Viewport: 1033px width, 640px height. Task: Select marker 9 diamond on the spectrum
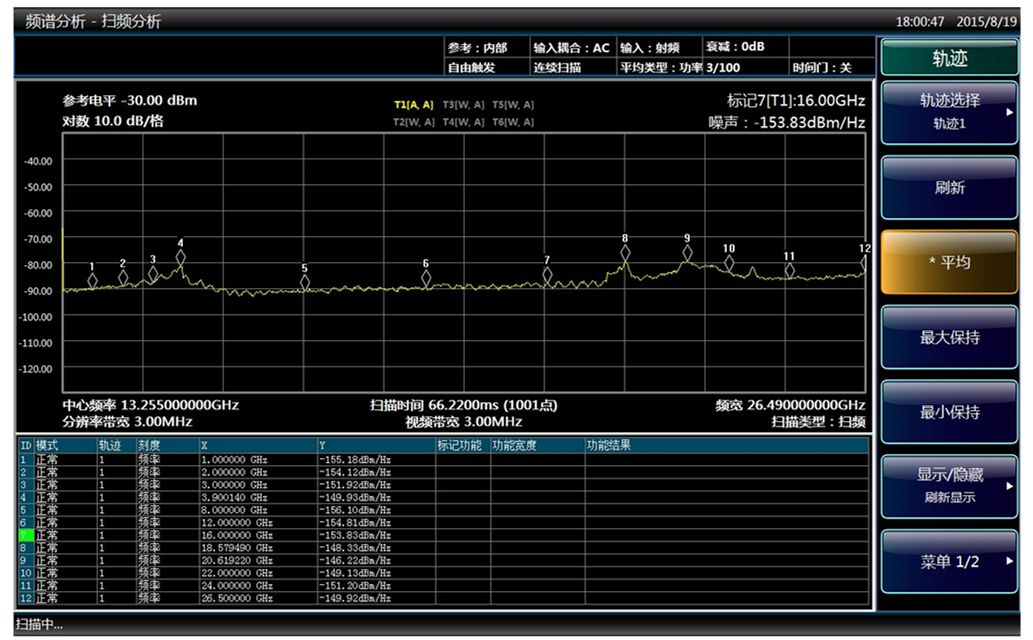(687, 254)
